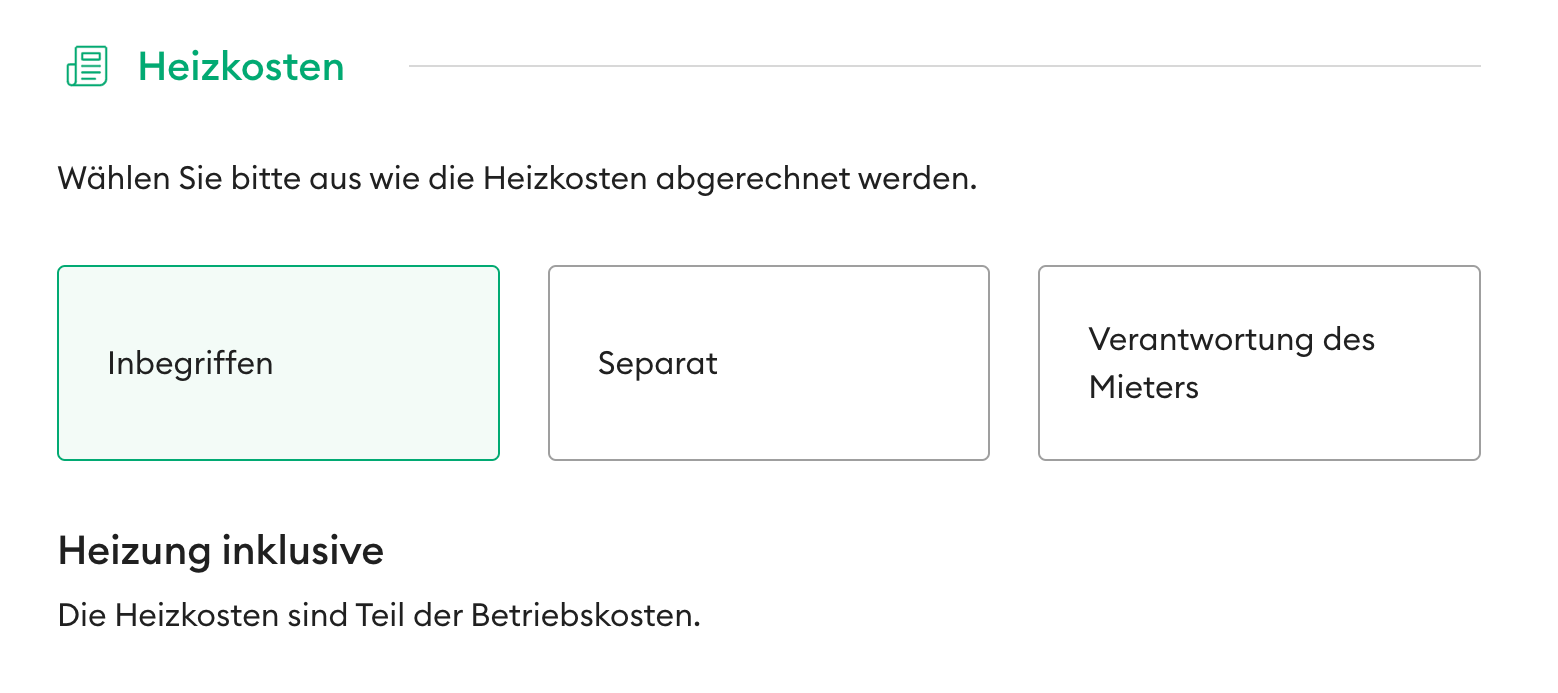The height and width of the screenshot is (693, 1558).
Task: Click the green Heizkosten document icon
Action: pos(87,66)
